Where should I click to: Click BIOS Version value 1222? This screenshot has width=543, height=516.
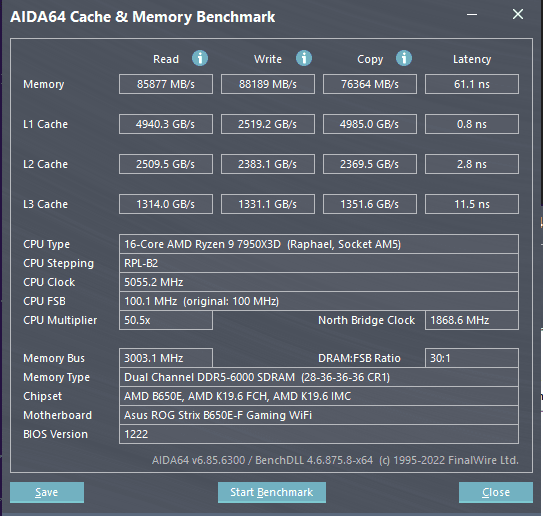pyautogui.click(x=319, y=434)
